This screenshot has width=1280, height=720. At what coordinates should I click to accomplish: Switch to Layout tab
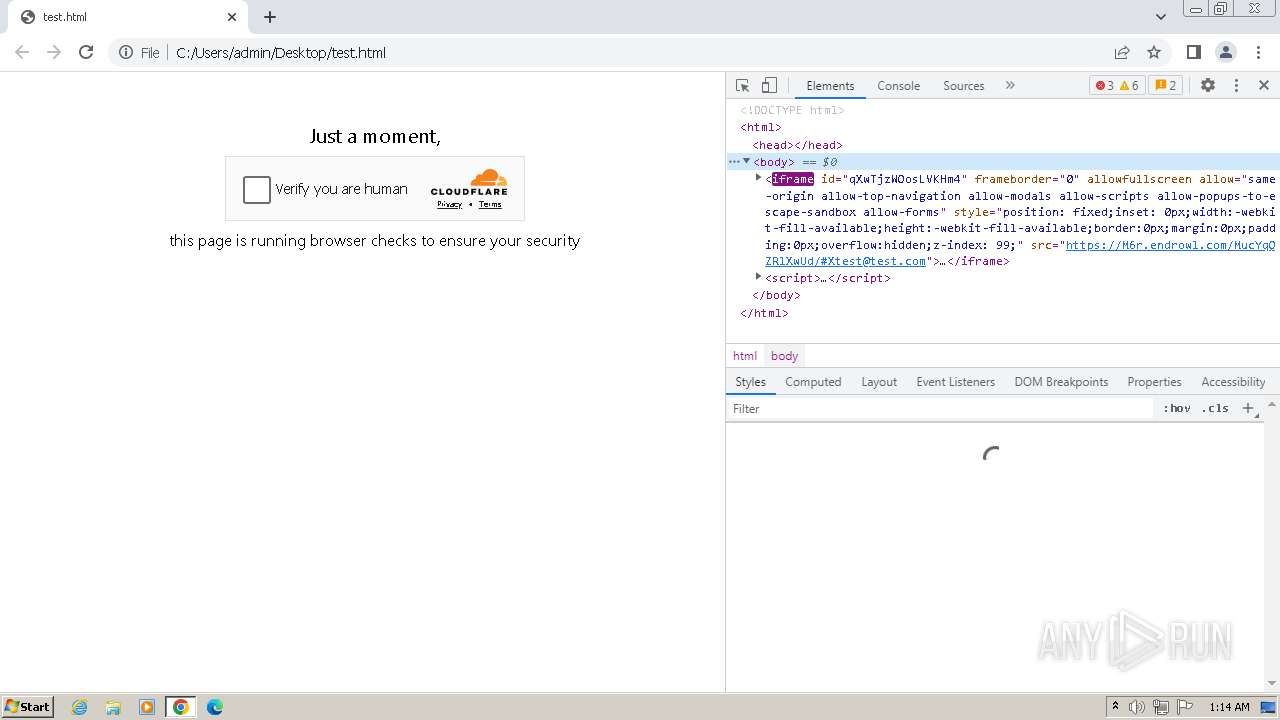[879, 382]
